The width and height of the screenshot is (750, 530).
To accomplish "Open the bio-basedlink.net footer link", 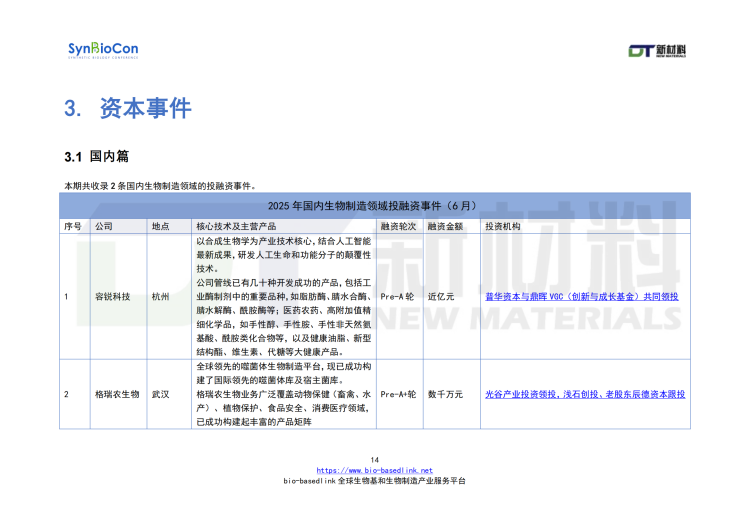I will [x=374, y=470].
